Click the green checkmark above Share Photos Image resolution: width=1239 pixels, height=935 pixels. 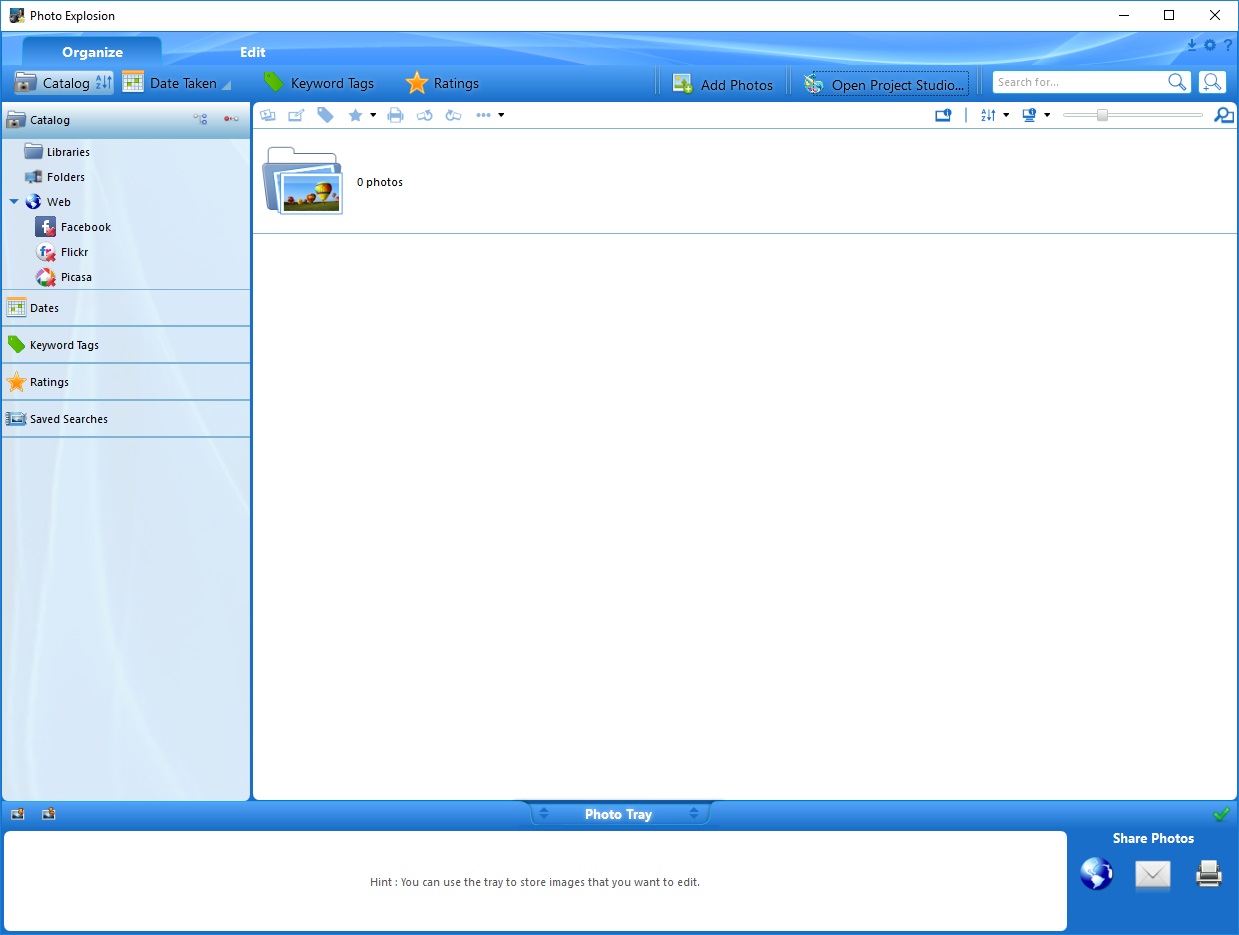pos(1221,814)
